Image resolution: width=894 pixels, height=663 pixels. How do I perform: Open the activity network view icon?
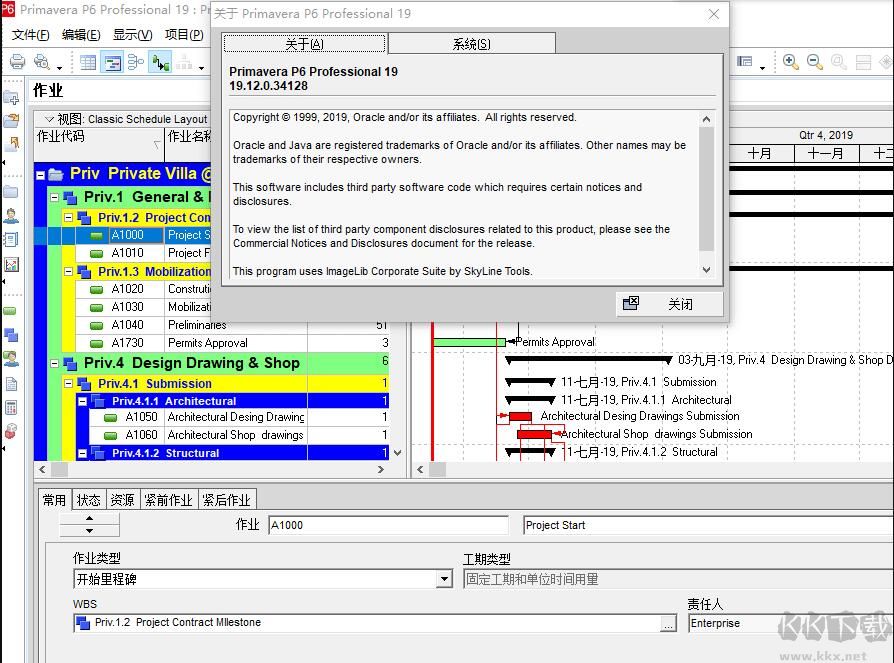pyautogui.click(x=136, y=62)
